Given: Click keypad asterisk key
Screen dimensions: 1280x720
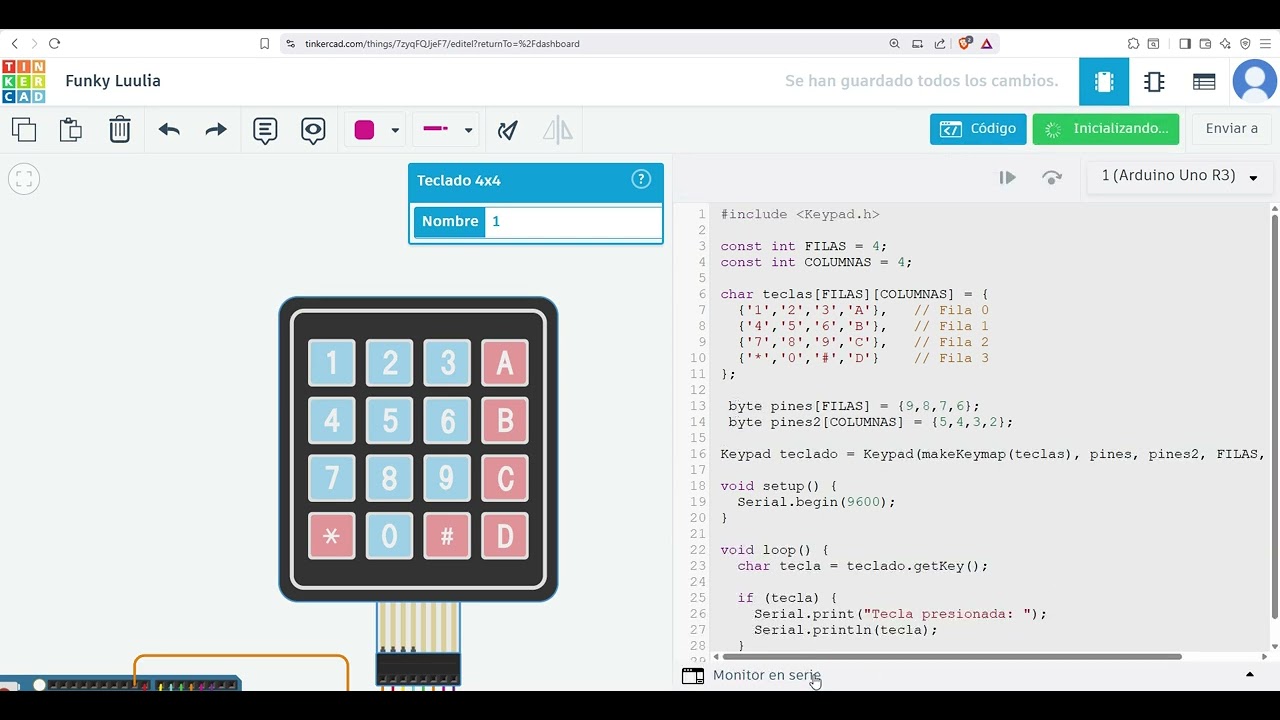Looking at the screenshot, I should point(332,537).
